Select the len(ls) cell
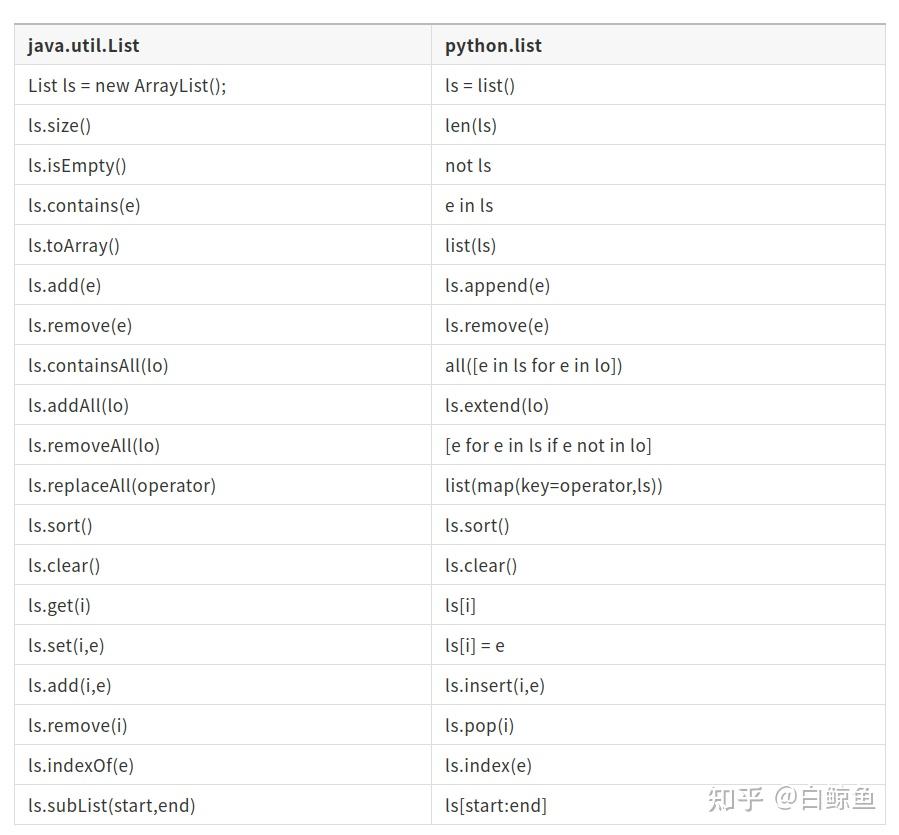The height and width of the screenshot is (835, 899). (471, 125)
